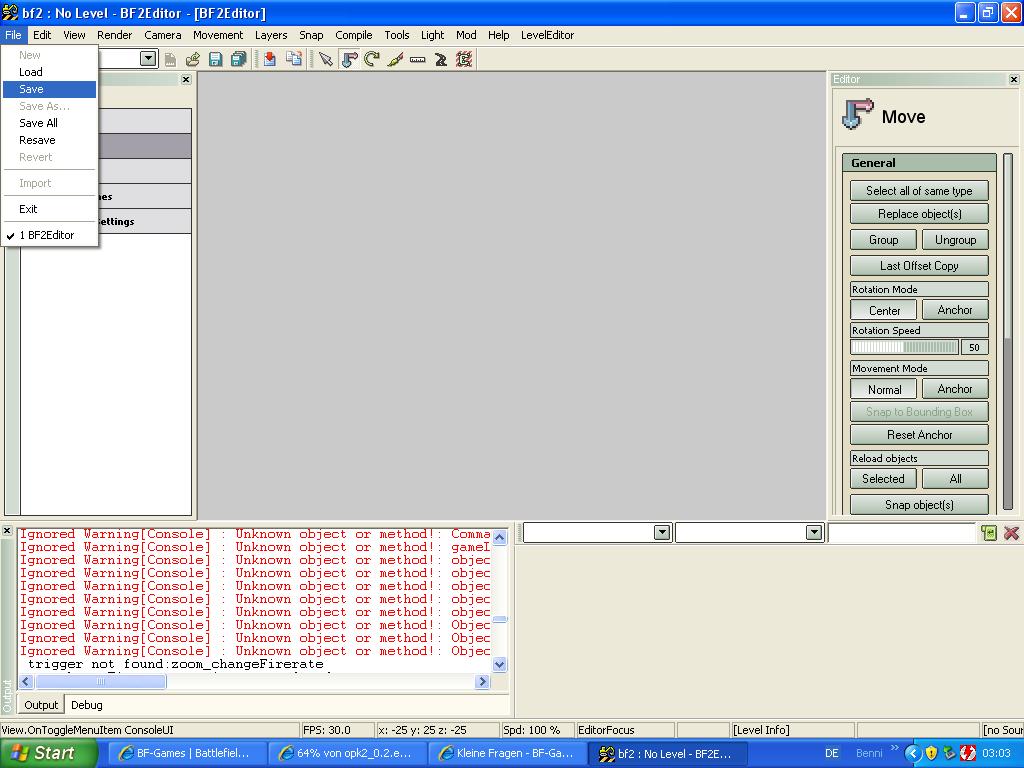1024x768 pixels.
Task: Click Select all of same type button
Action: coord(919,191)
